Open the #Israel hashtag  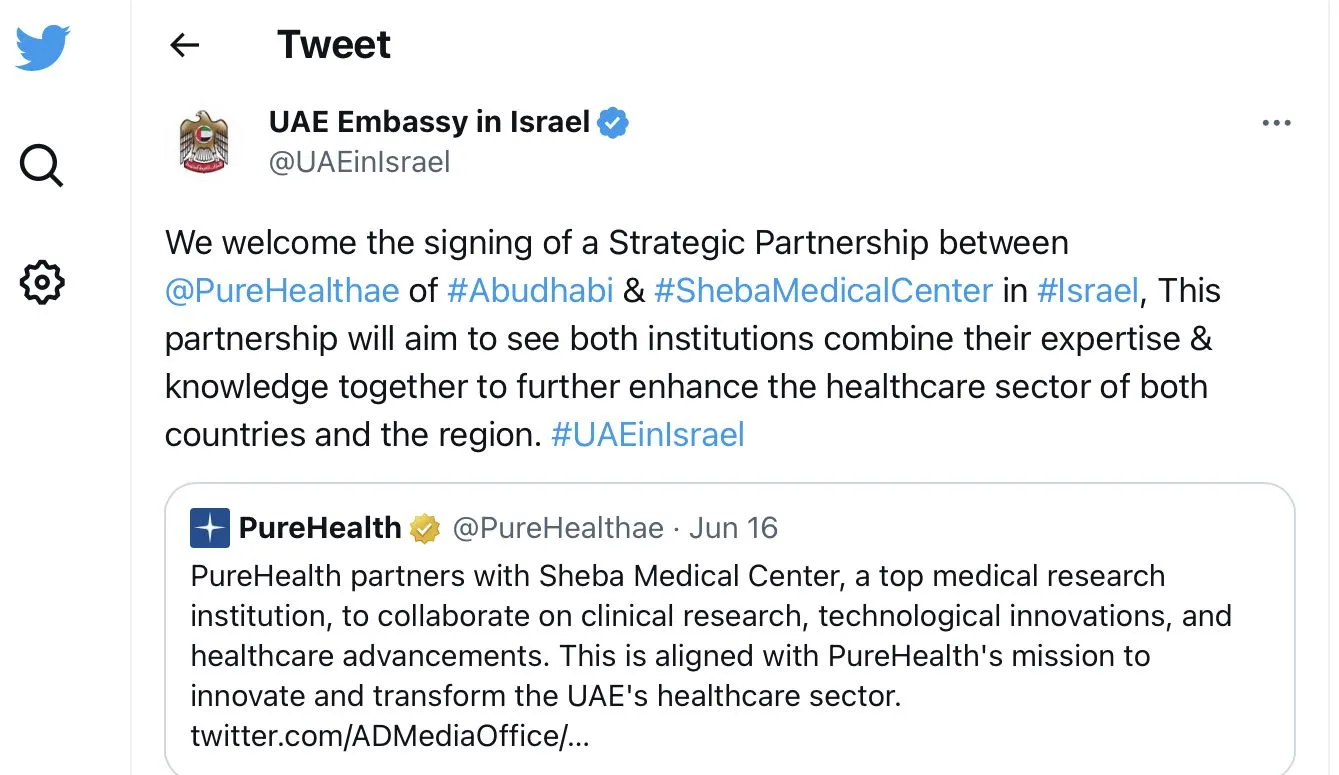1088,291
